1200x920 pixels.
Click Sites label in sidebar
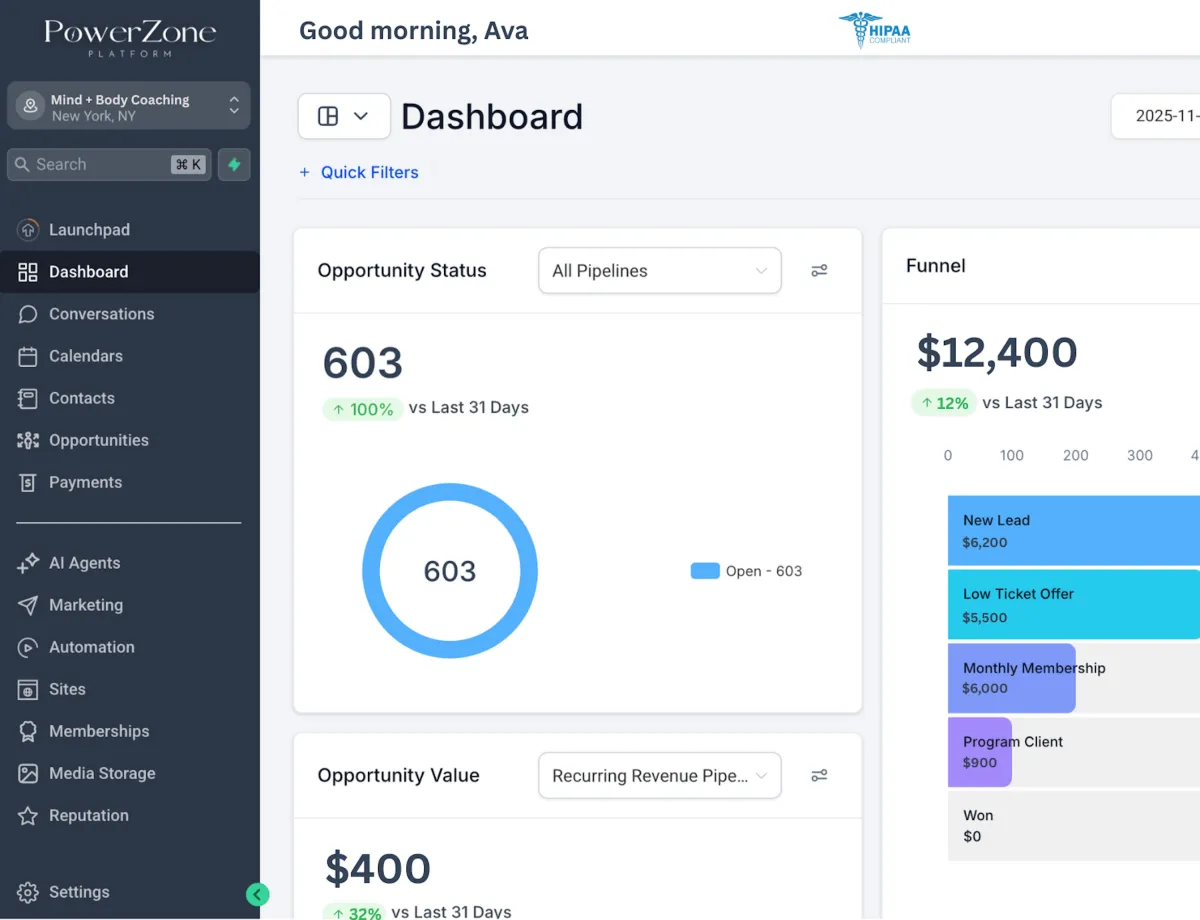pyautogui.click(x=67, y=689)
